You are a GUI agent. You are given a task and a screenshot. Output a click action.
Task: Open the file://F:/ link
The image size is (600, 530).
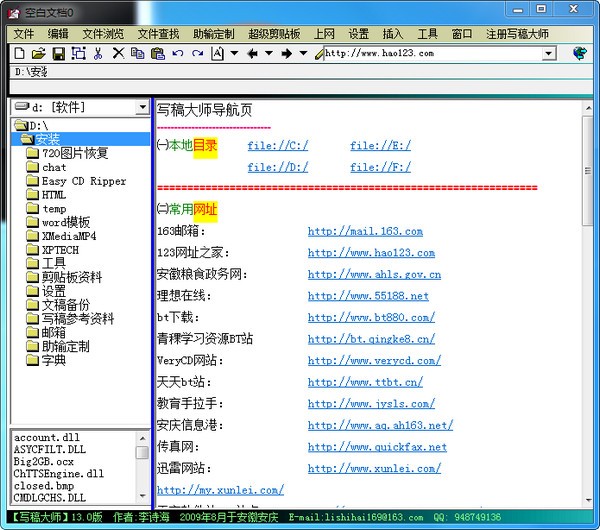click(x=380, y=167)
